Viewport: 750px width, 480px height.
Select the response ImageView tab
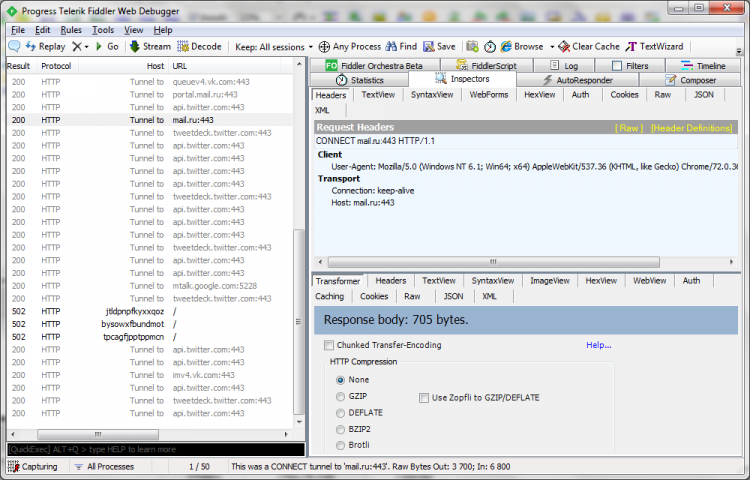[x=550, y=281]
